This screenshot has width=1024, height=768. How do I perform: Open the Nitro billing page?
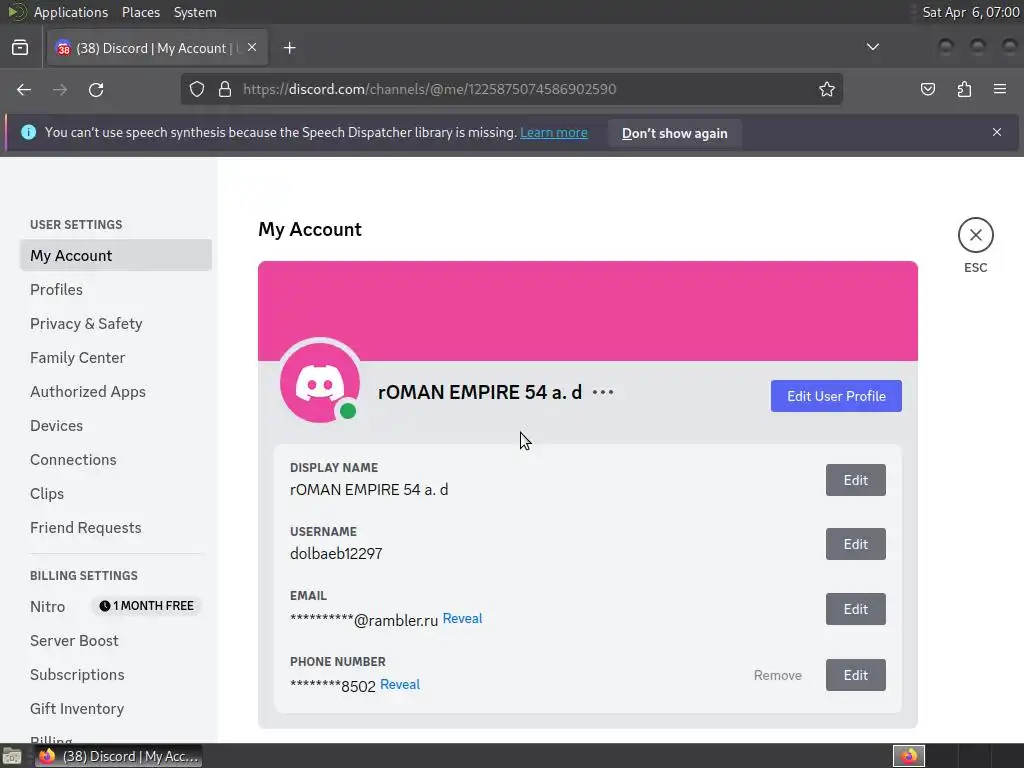48,606
